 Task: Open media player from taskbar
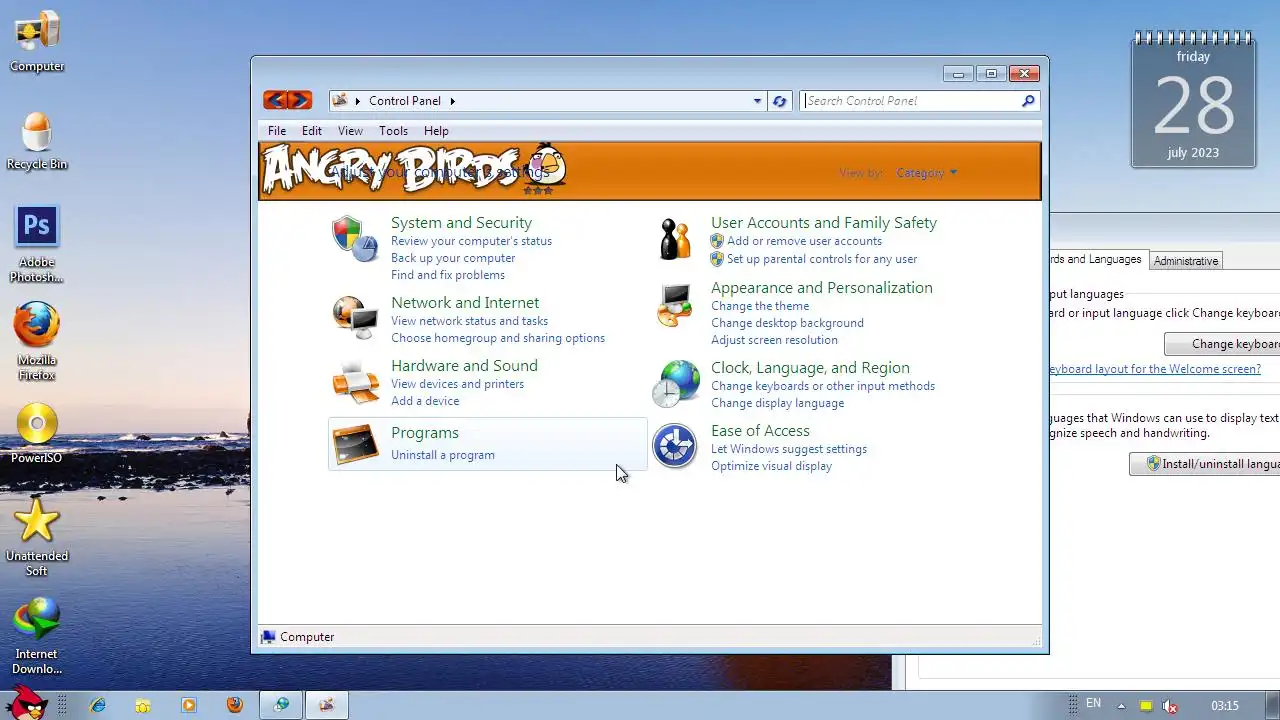click(189, 705)
